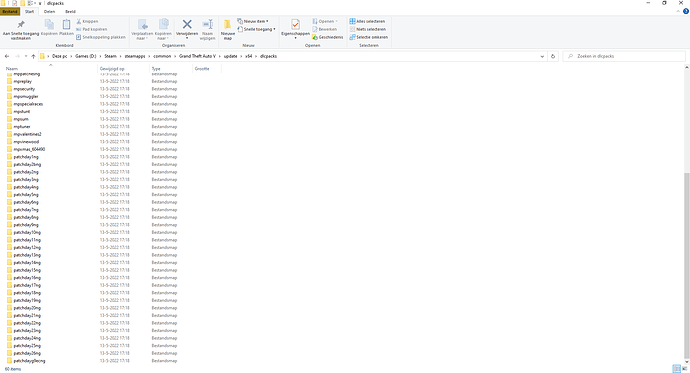The width and height of the screenshot is (690, 373).
Task: Select the mptuner folder
Action: click(22, 127)
